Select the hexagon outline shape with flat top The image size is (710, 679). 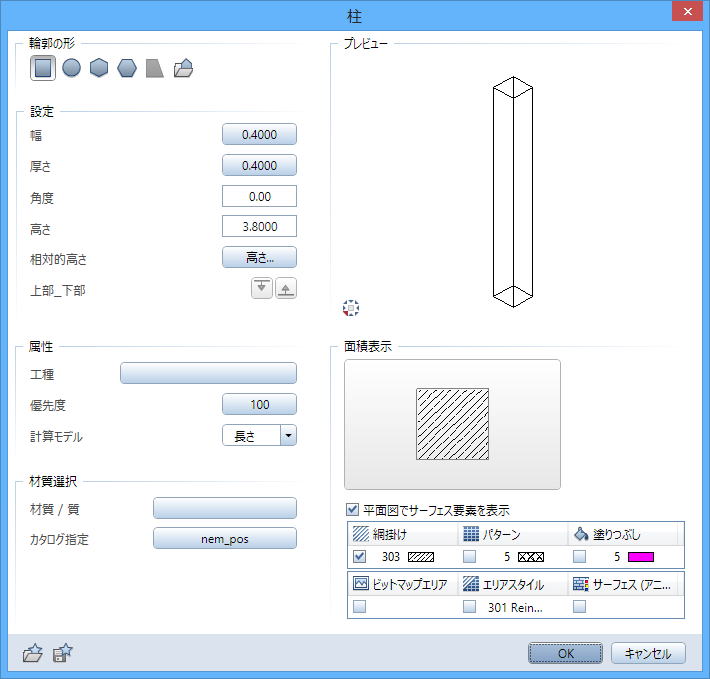tap(127, 68)
